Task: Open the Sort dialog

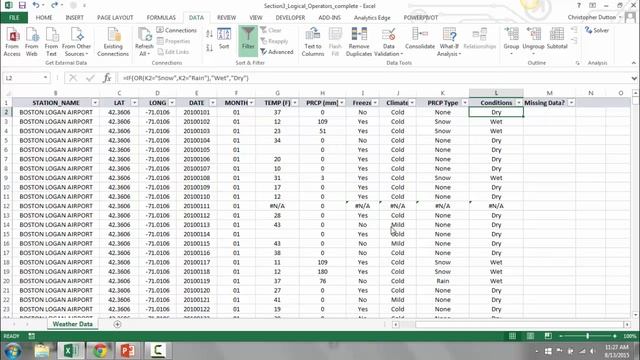Action: tap(224, 39)
